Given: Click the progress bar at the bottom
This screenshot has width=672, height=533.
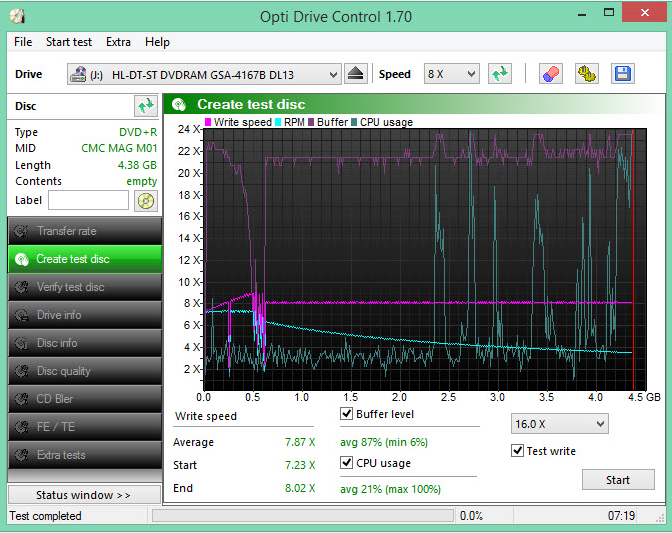Looking at the screenshot, I should [303, 515].
